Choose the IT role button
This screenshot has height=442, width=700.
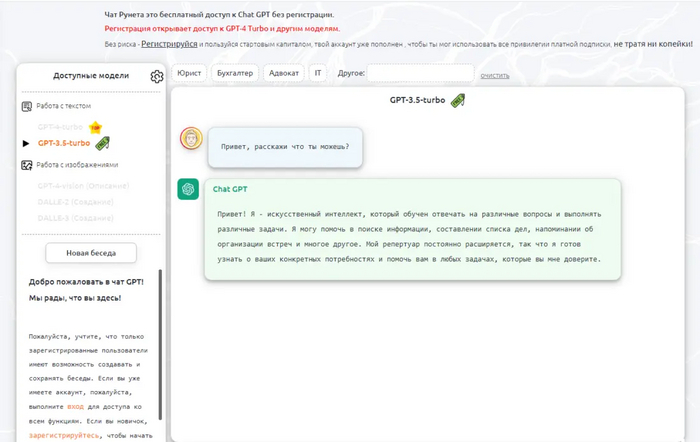tap(318, 73)
